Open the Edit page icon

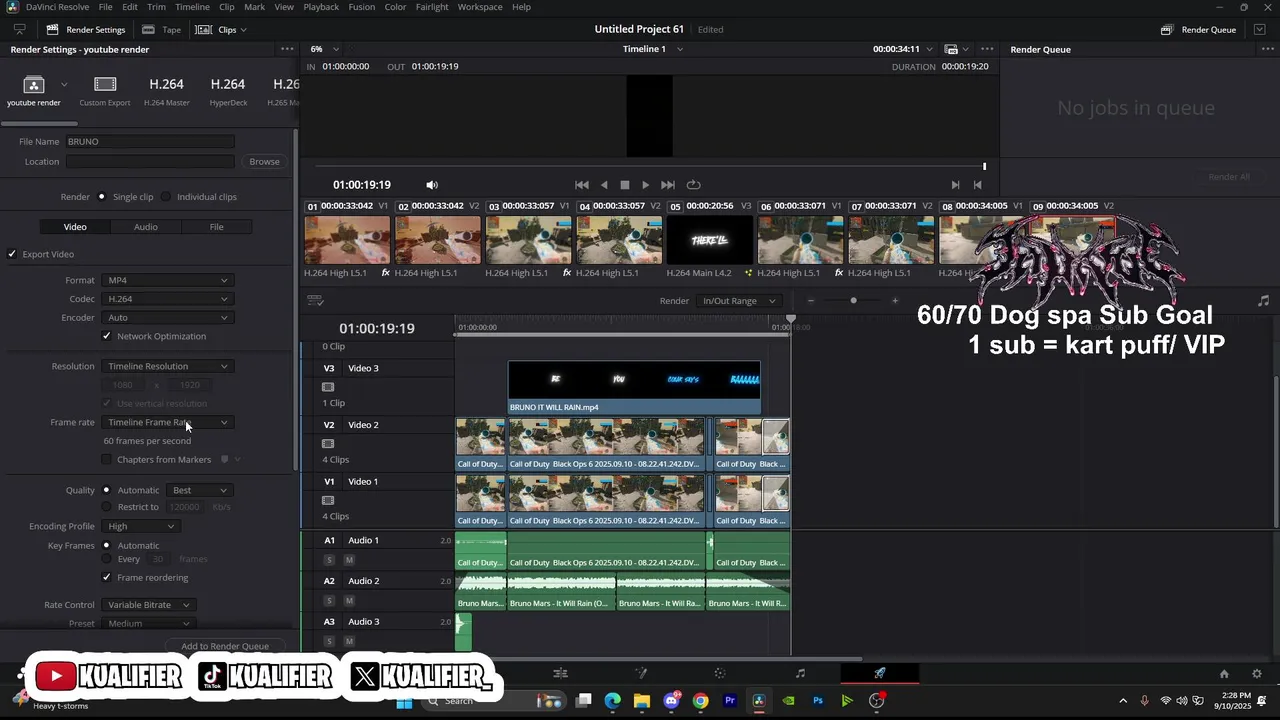click(x=561, y=673)
